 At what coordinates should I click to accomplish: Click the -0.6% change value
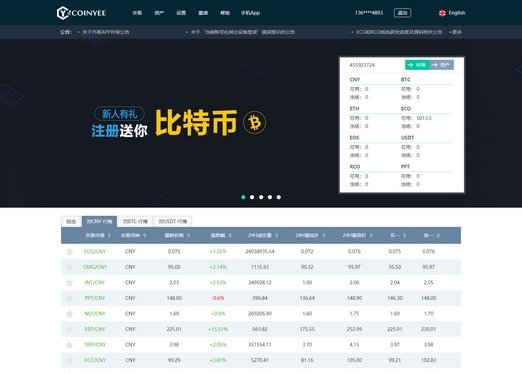click(x=218, y=298)
